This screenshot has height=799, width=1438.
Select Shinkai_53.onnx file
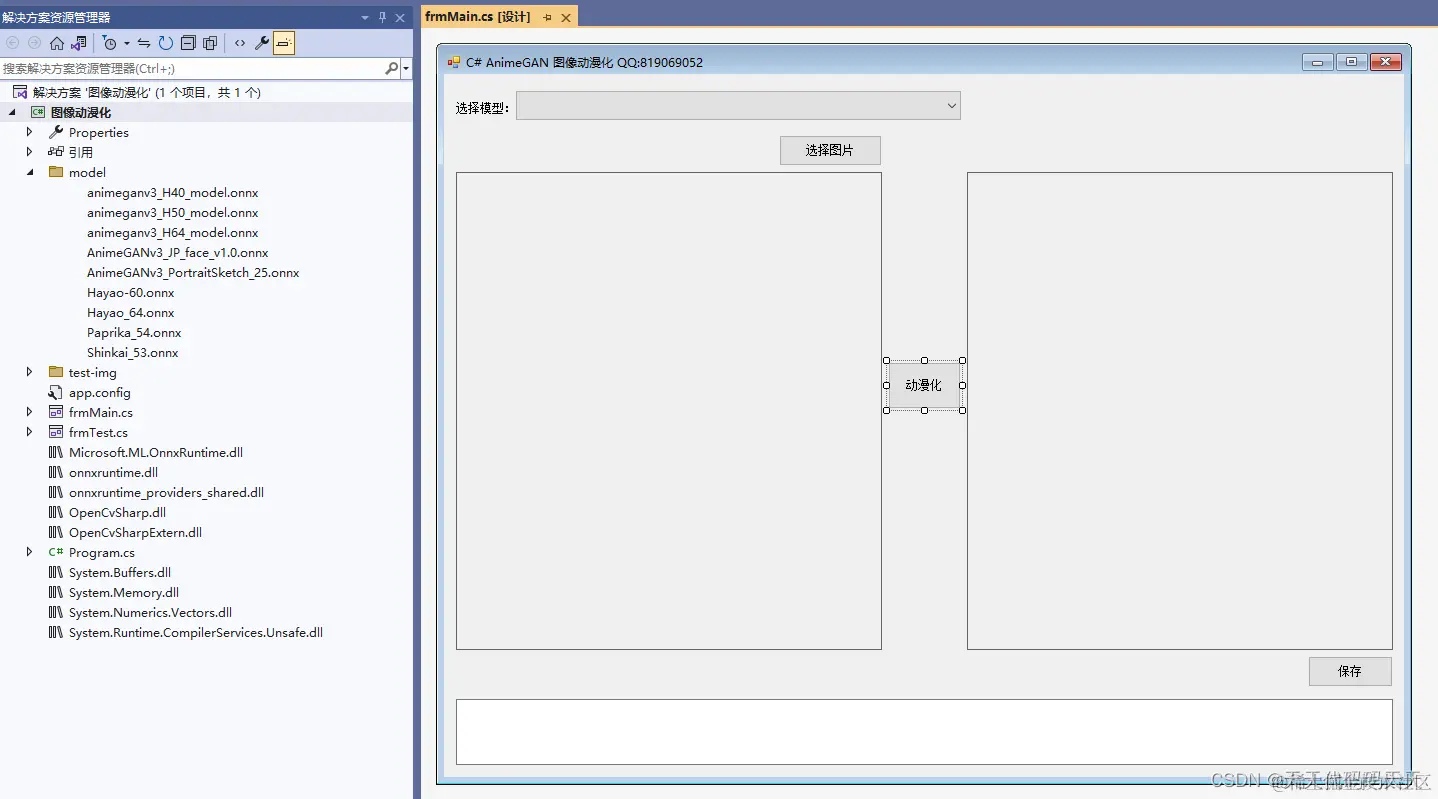132,352
